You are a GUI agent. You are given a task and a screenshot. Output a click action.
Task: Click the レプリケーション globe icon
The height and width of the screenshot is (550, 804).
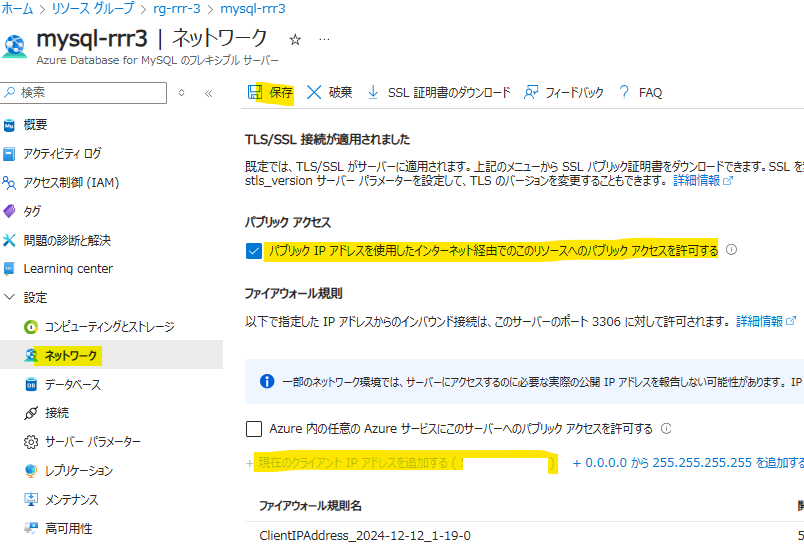(x=31, y=471)
